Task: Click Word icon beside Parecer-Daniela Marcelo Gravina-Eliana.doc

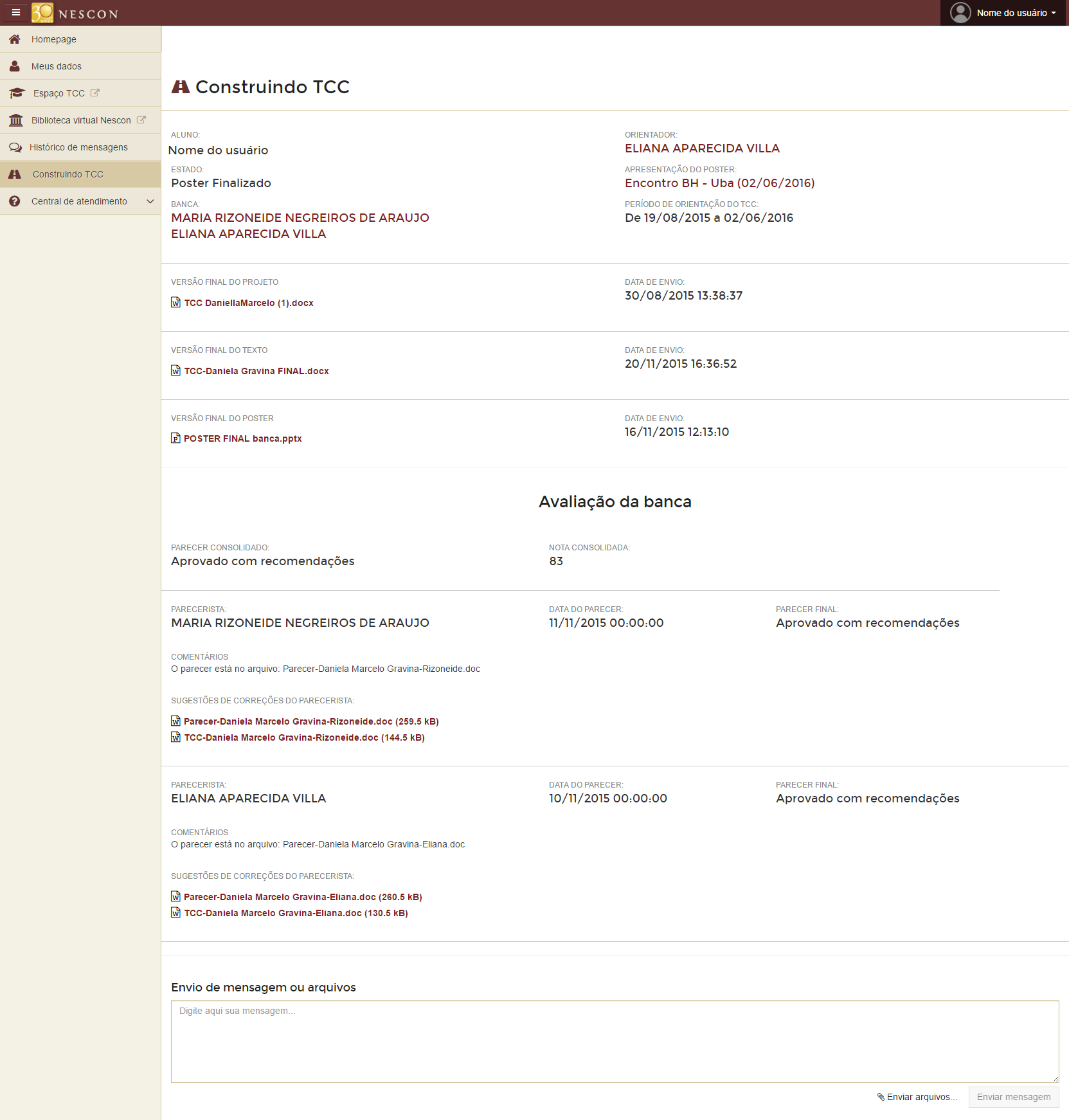Action: (175, 896)
